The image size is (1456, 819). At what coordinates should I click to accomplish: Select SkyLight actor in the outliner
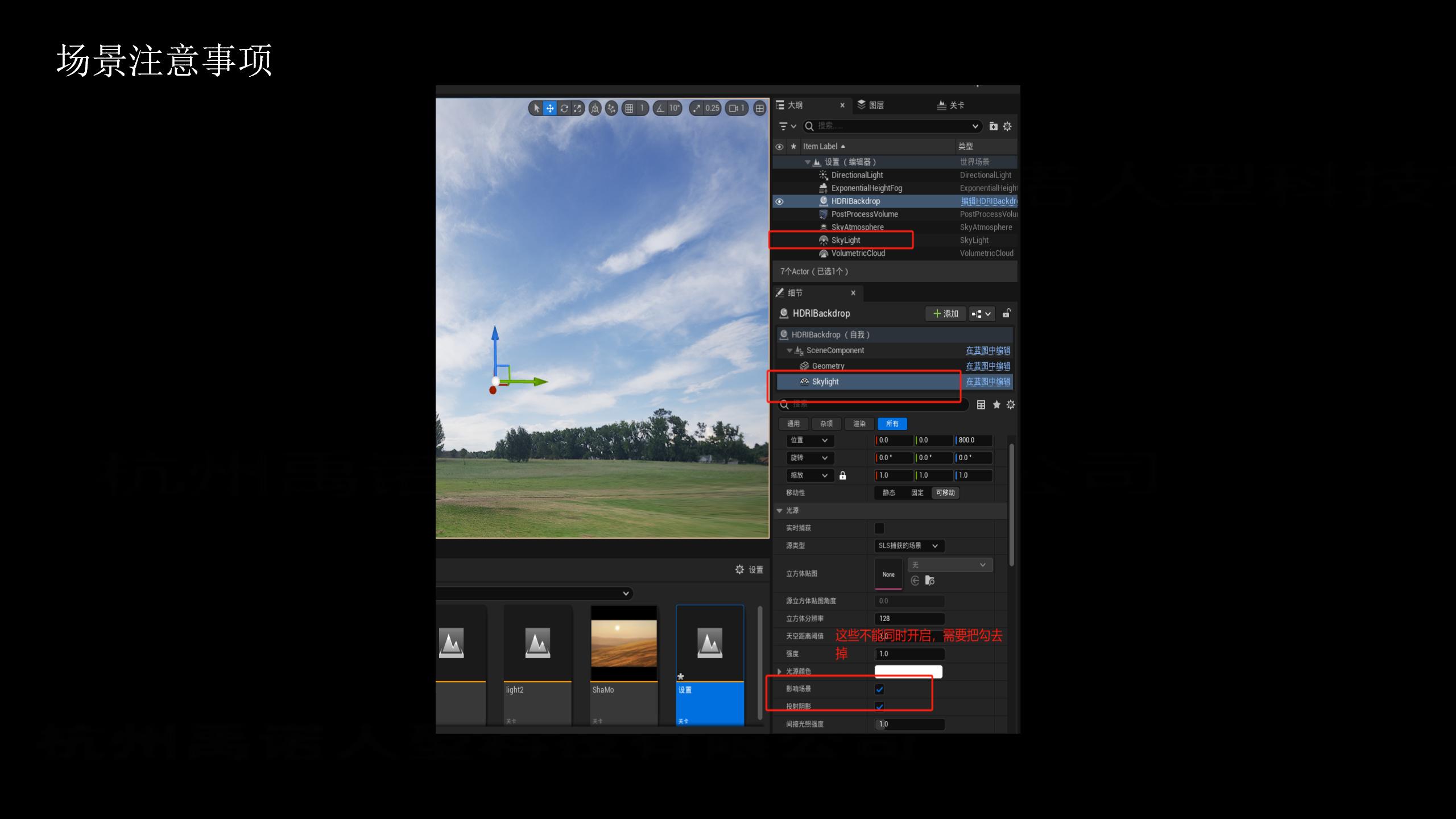(x=846, y=241)
